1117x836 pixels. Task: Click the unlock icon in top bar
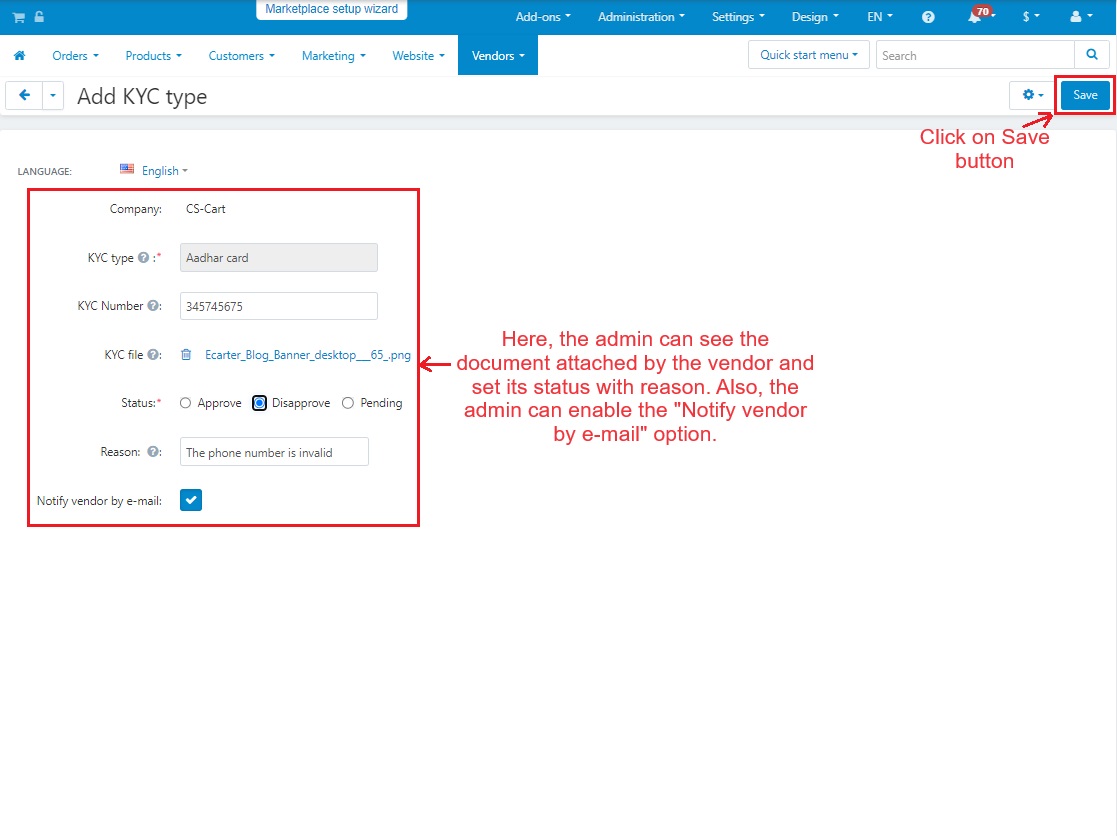coord(39,16)
